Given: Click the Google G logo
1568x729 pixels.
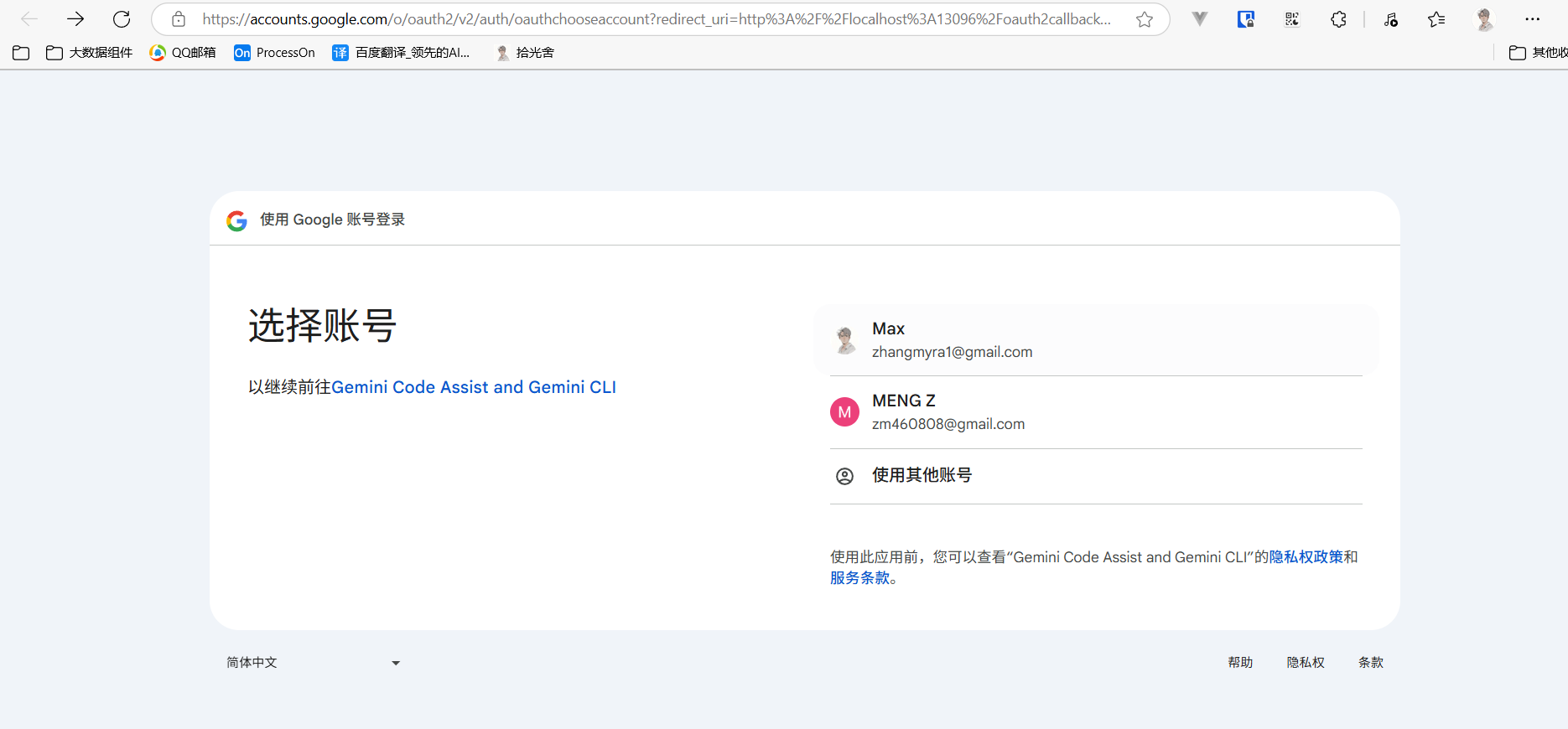Looking at the screenshot, I should (x=236, y=220).
